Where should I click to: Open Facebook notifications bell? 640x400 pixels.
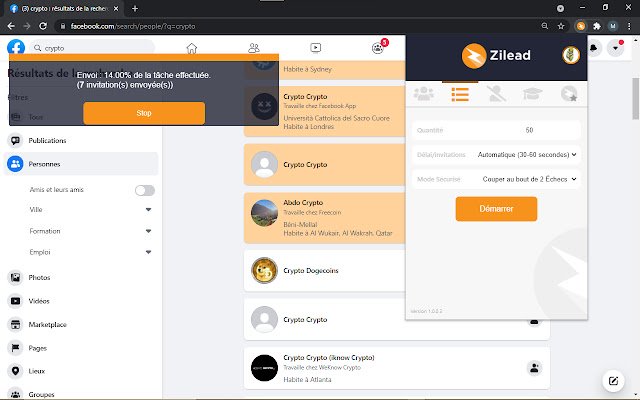(594, 48)
